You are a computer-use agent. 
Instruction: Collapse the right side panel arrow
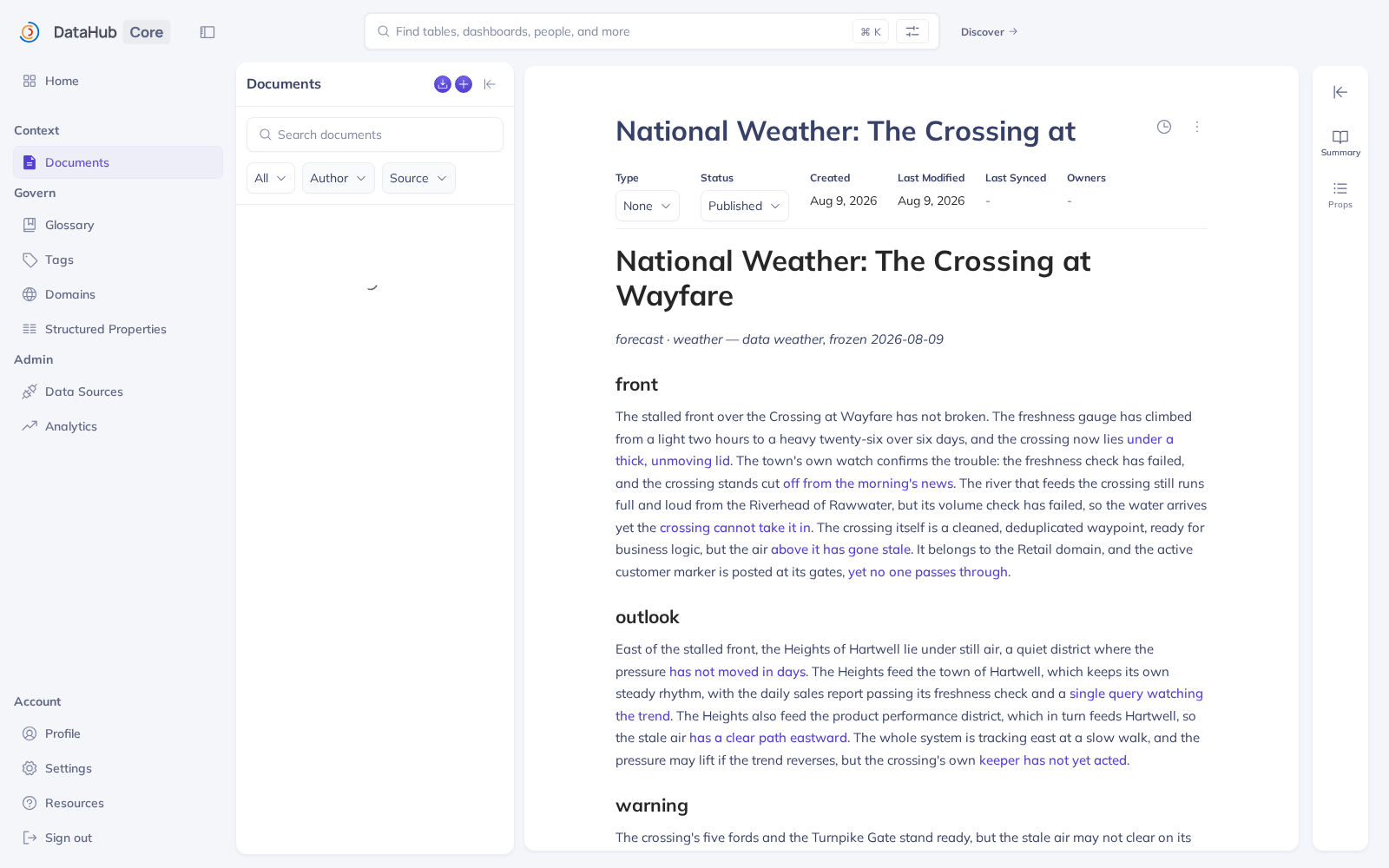(1340, 92)
